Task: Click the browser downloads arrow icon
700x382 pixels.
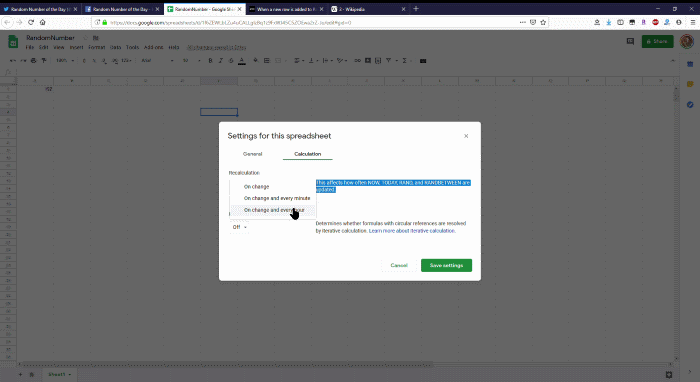Action: click(608, 22)
